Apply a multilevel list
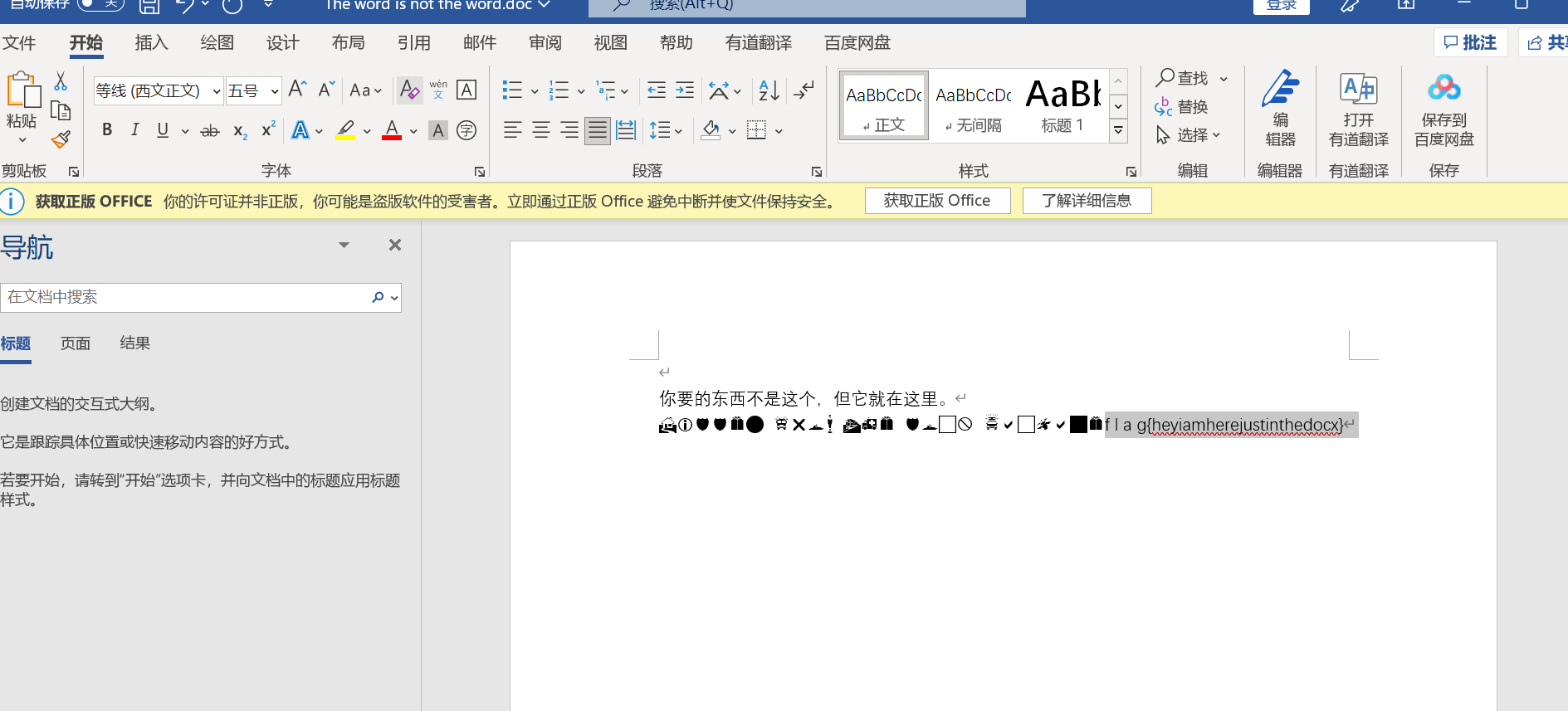Viewport: 1568px width, 711px height. pyautogui.click(x=606, y=90)
